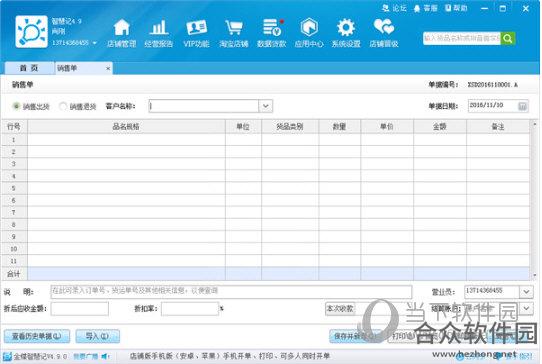Open 系统设置 gear settings icon

346,33
